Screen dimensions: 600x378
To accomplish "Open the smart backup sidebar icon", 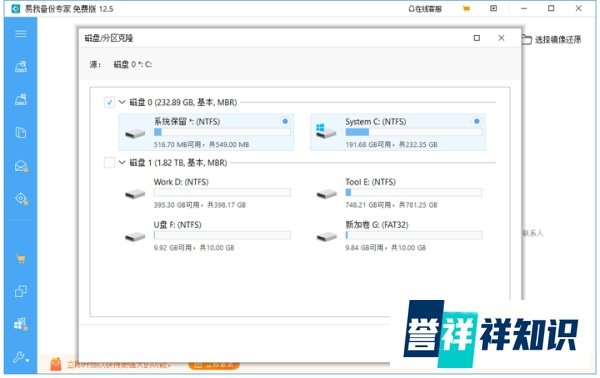I will click(x=21, y=199).
